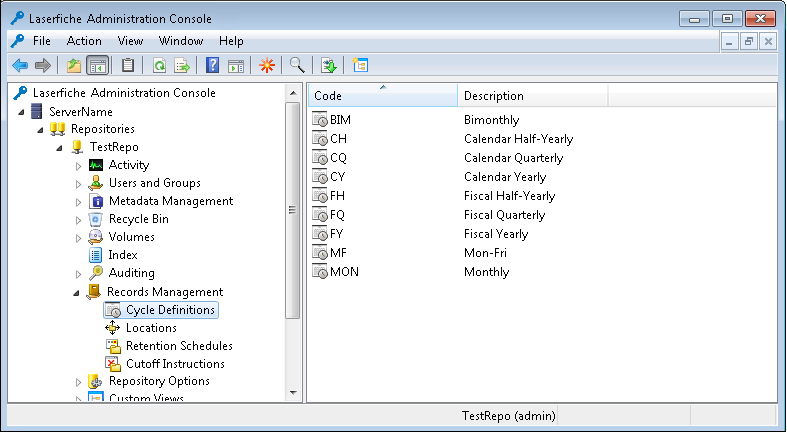Select Cycle Definitions in the tree
787x432 pixels.
[161, 310]
